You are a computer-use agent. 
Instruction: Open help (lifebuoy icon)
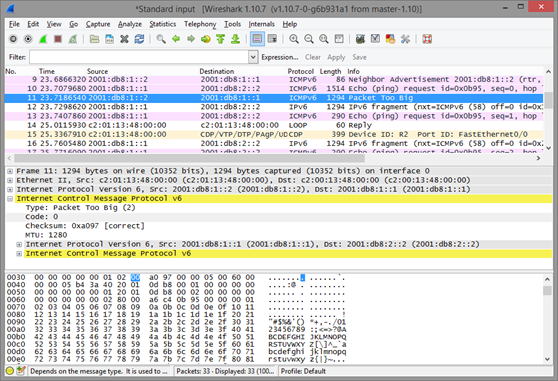[x=427, y=39]
